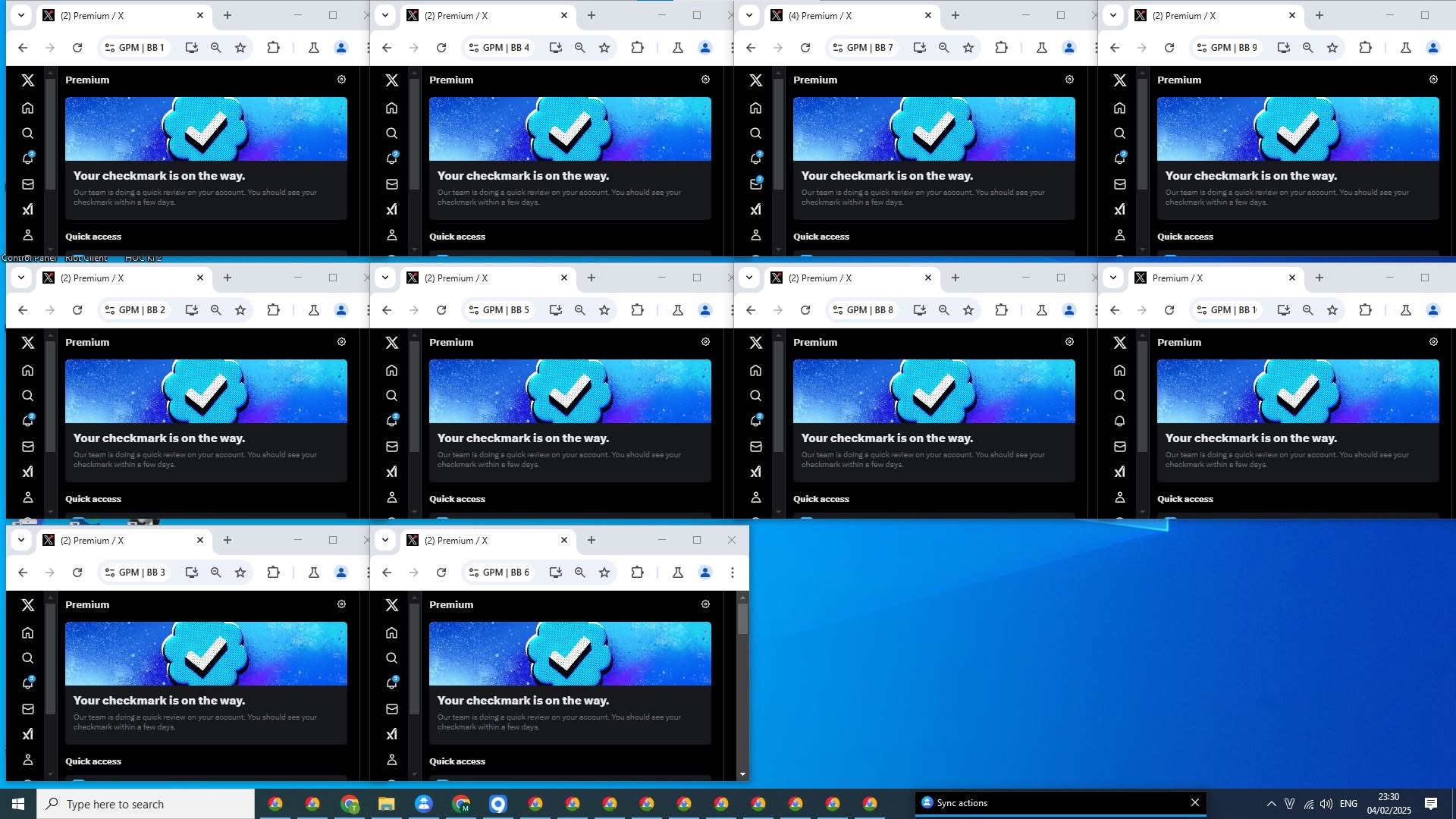This screenshot has width=1456, height=819.
Task: Open Explore search in the BB 3 window sidebar
Action: tap(28, 658)
